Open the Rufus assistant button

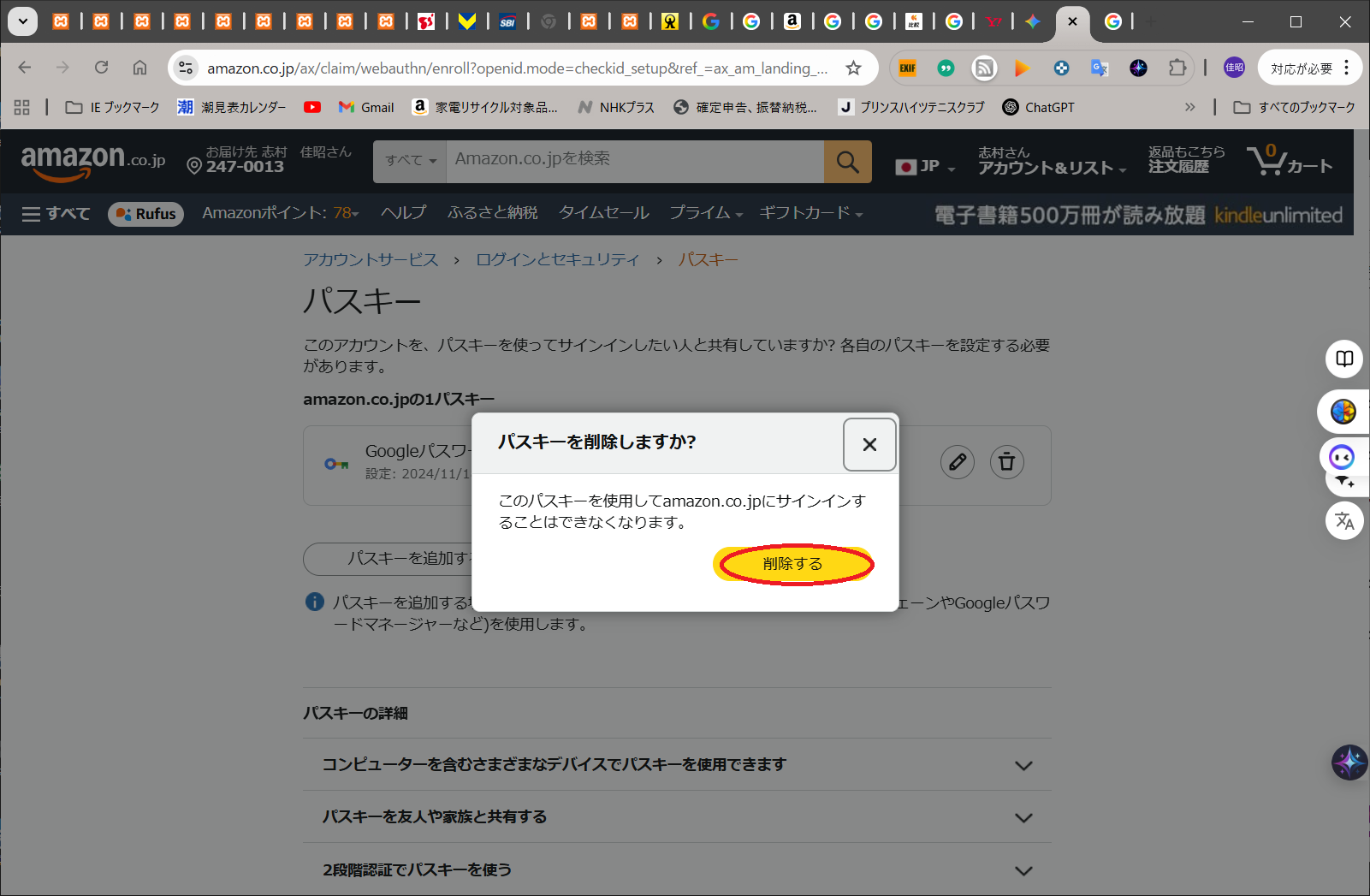[146, 214]
